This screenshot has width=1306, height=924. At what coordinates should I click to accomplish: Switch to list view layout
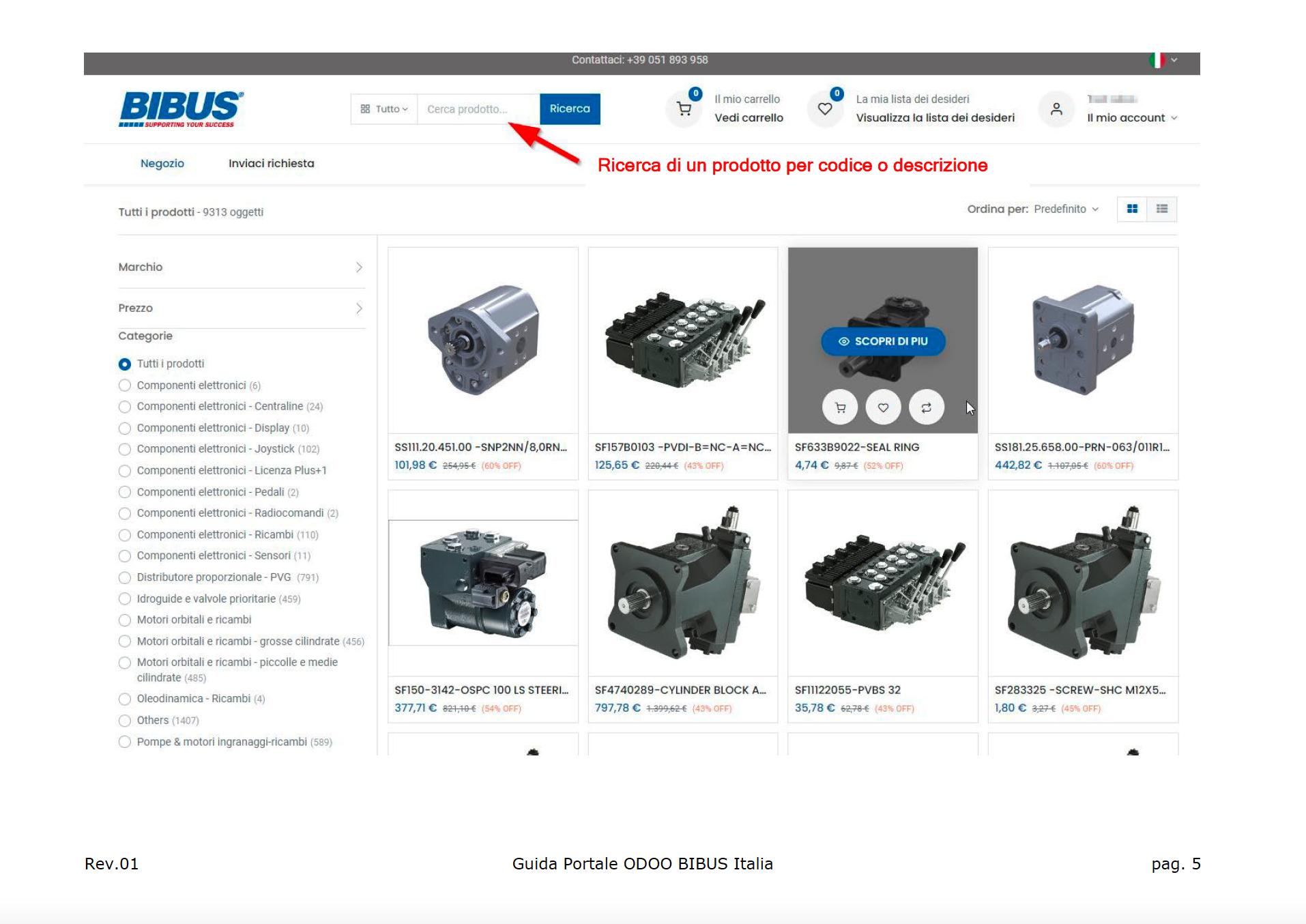(1162, 209)
